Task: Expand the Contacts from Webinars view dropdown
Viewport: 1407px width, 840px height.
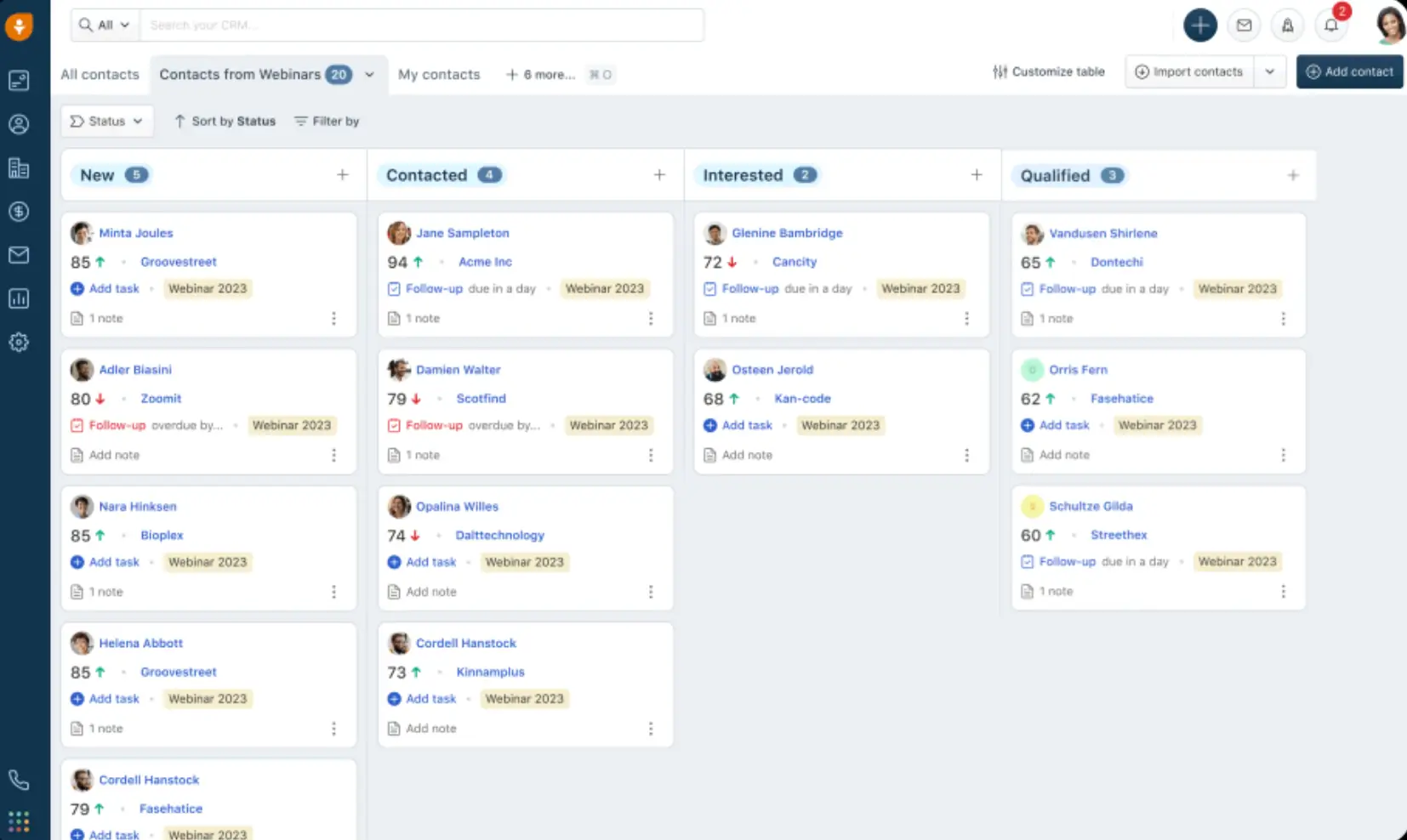Action: [369, 74]
